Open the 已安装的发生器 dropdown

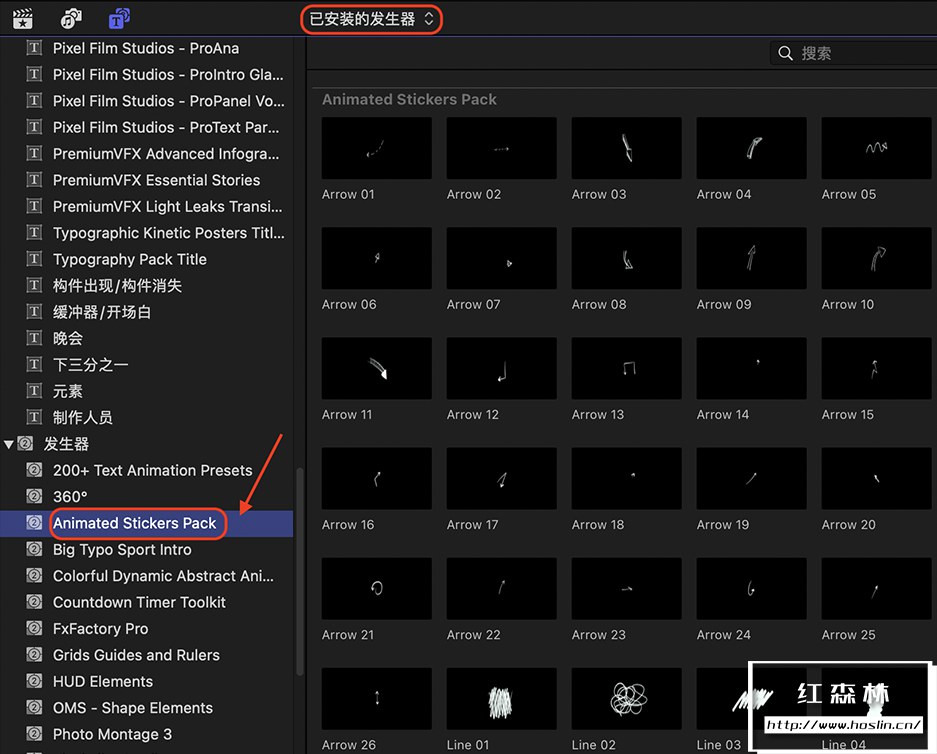pyautogui.click(x=370, y=19)
